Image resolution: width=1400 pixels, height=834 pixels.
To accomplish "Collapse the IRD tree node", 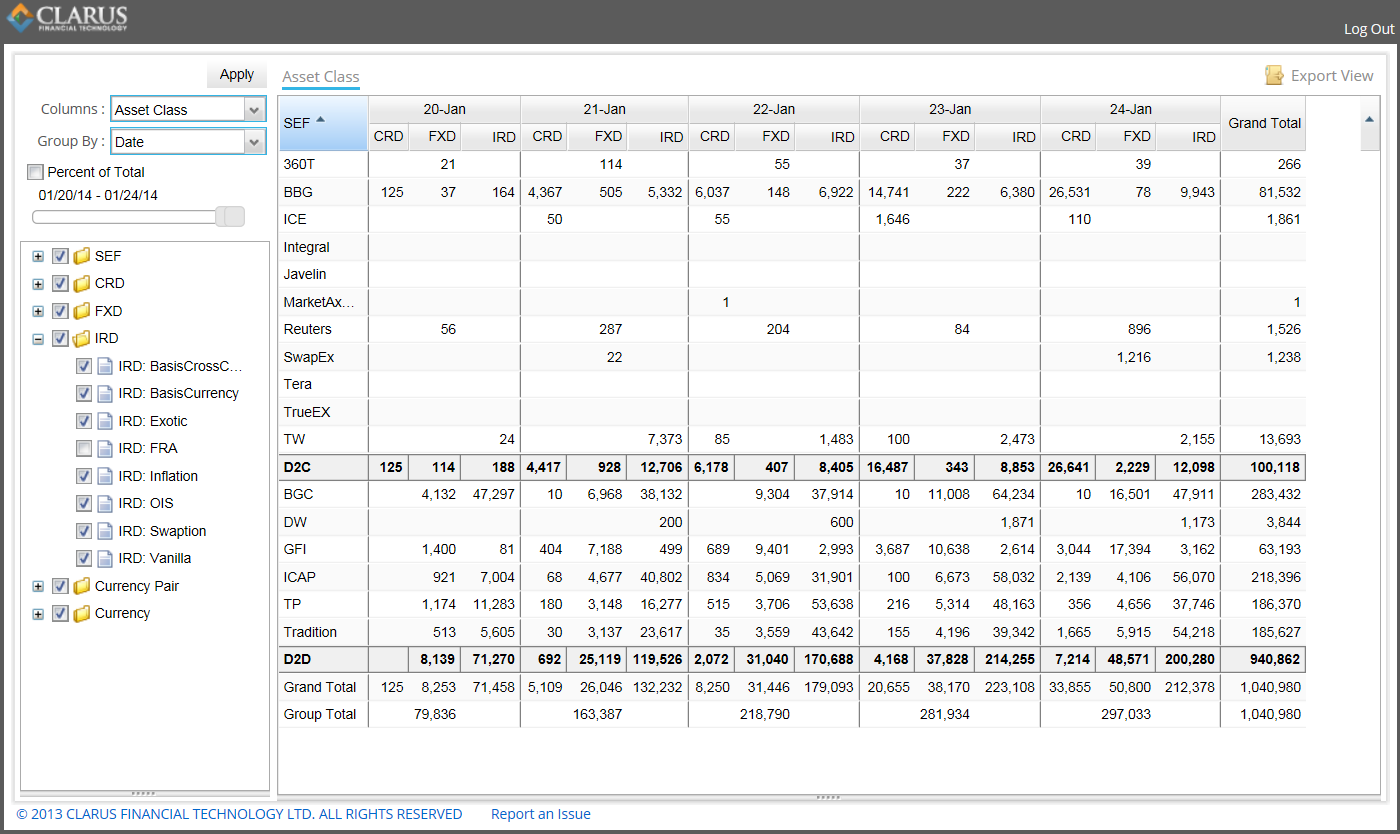I will [38, 338].
